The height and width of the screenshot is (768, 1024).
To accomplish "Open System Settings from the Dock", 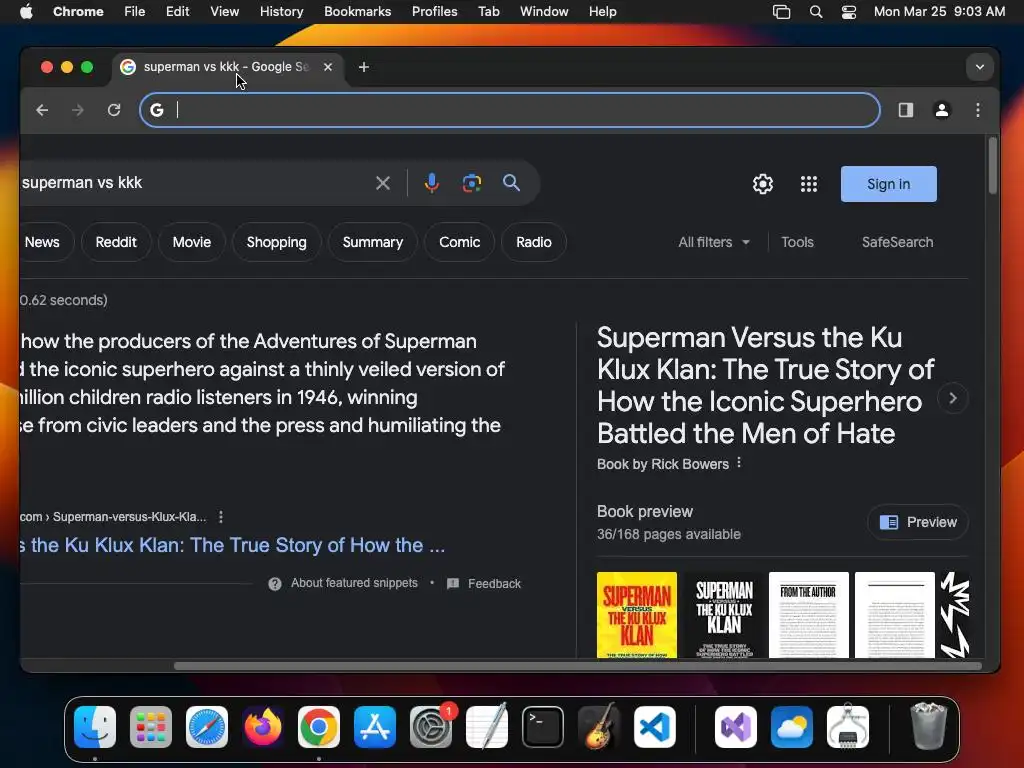I will point(431,727).
